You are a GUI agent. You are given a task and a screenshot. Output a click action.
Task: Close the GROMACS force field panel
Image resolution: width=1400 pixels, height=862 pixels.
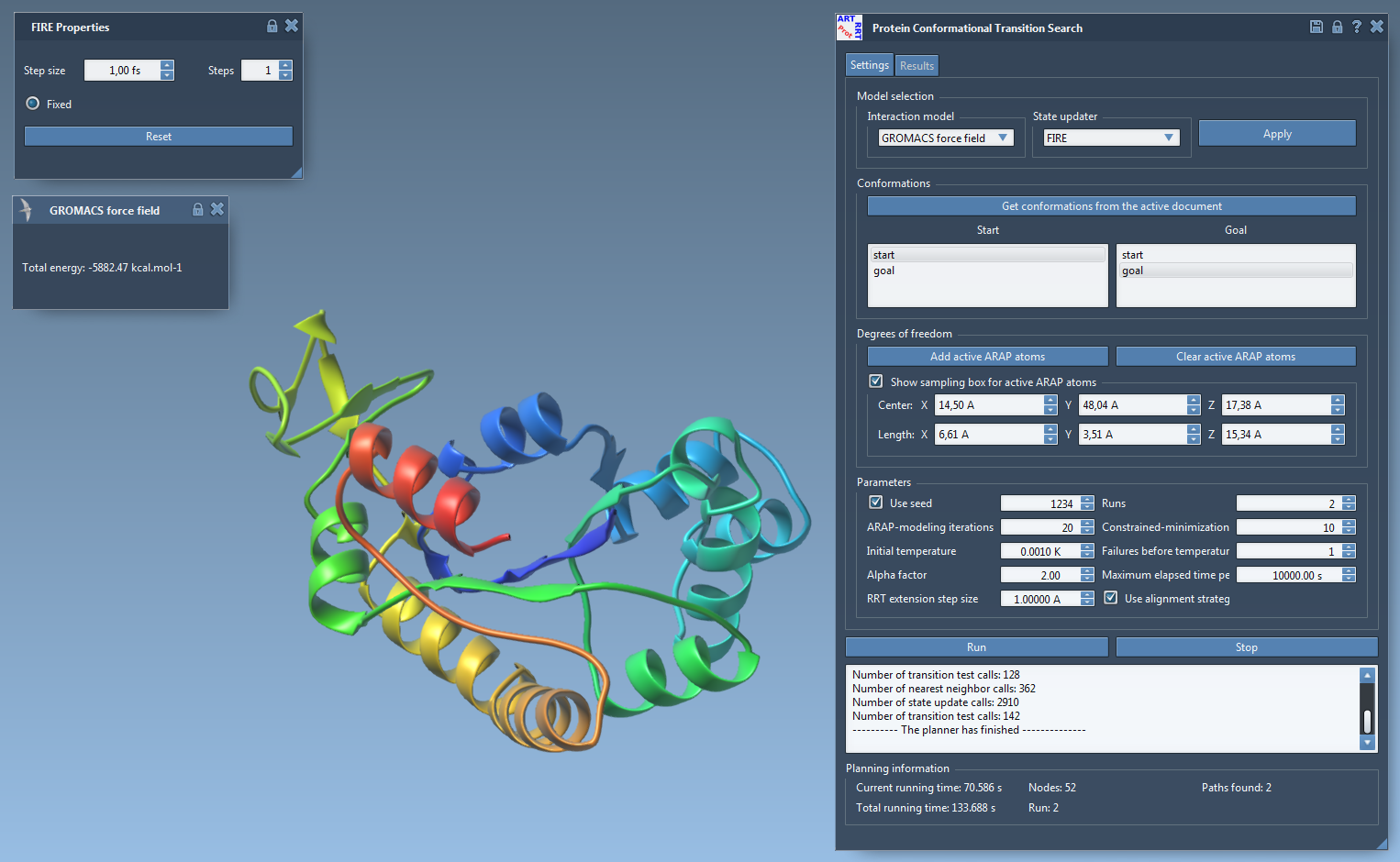(217, 209)
